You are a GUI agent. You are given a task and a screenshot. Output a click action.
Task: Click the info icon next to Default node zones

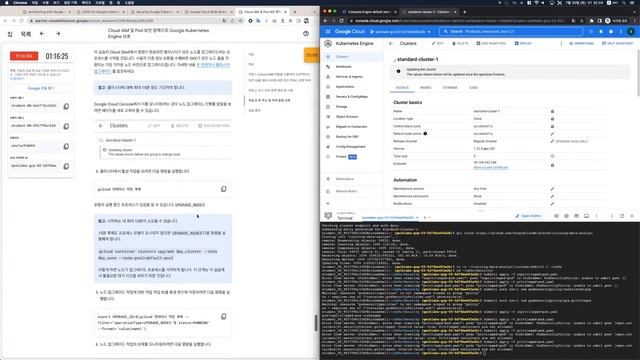coord(425,133)
